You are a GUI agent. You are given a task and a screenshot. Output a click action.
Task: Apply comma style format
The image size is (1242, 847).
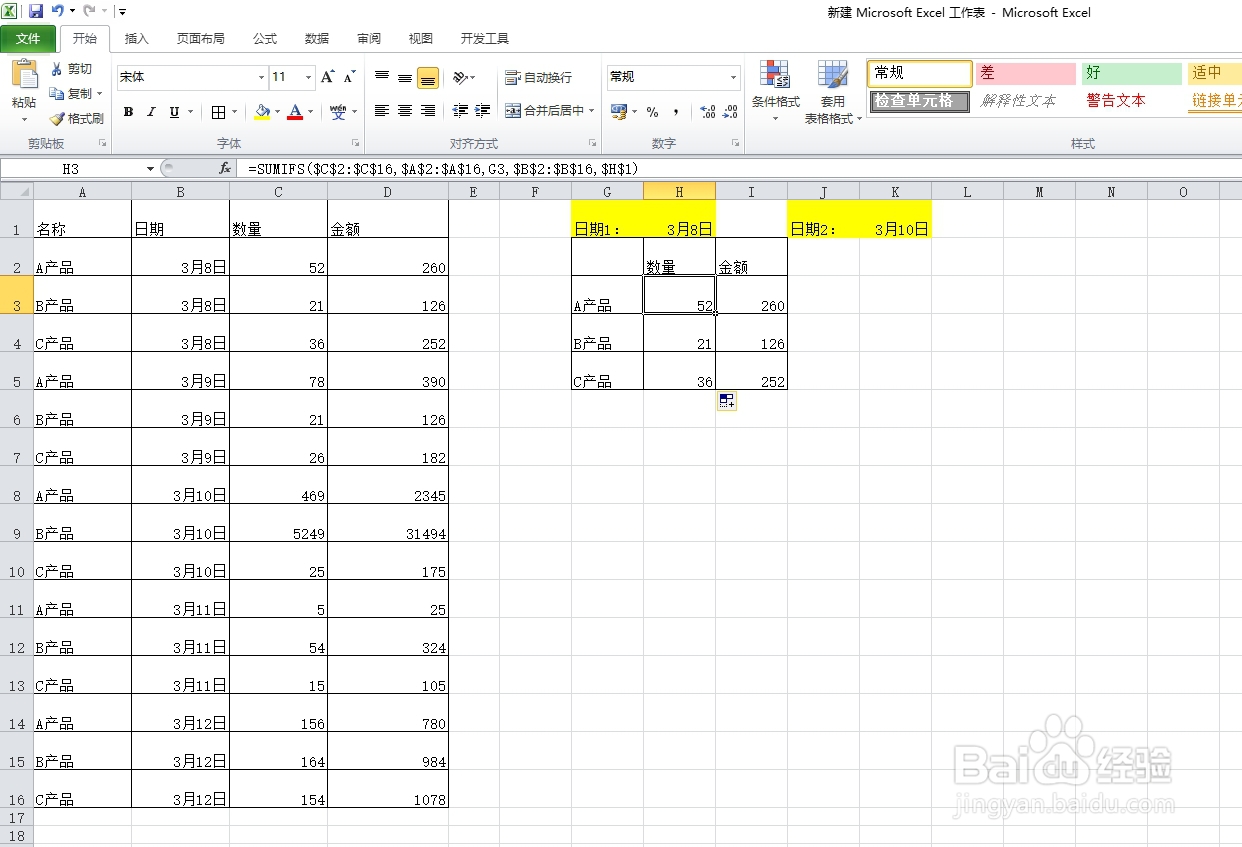pos(676,112)
